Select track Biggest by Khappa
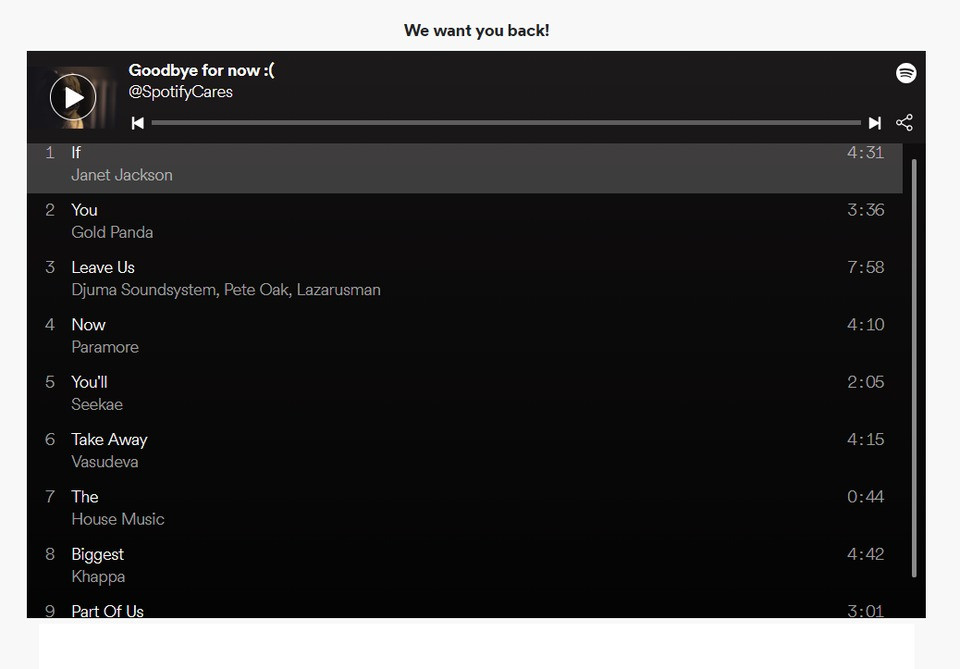960x669 pixels. pos(465,566)
